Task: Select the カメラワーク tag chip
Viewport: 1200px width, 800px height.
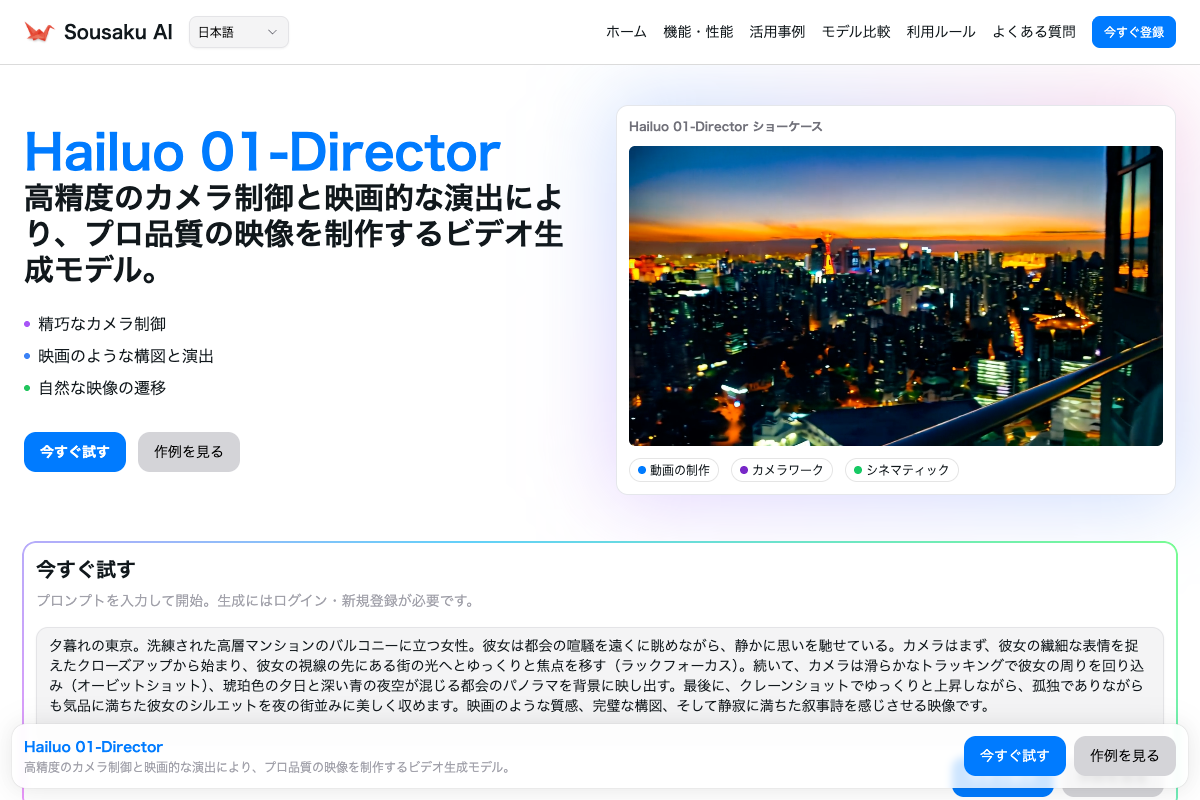Action: [782, 470]
